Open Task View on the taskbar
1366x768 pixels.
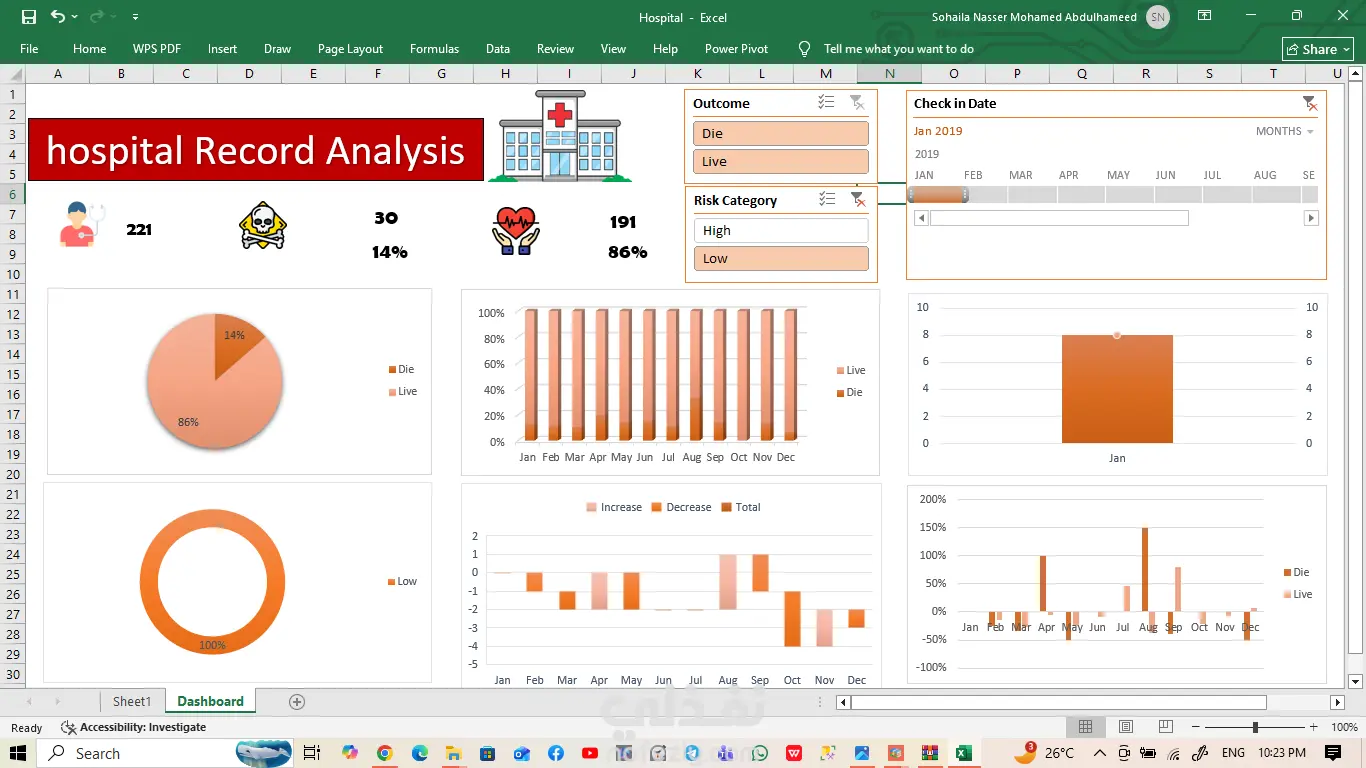[312, 753]
